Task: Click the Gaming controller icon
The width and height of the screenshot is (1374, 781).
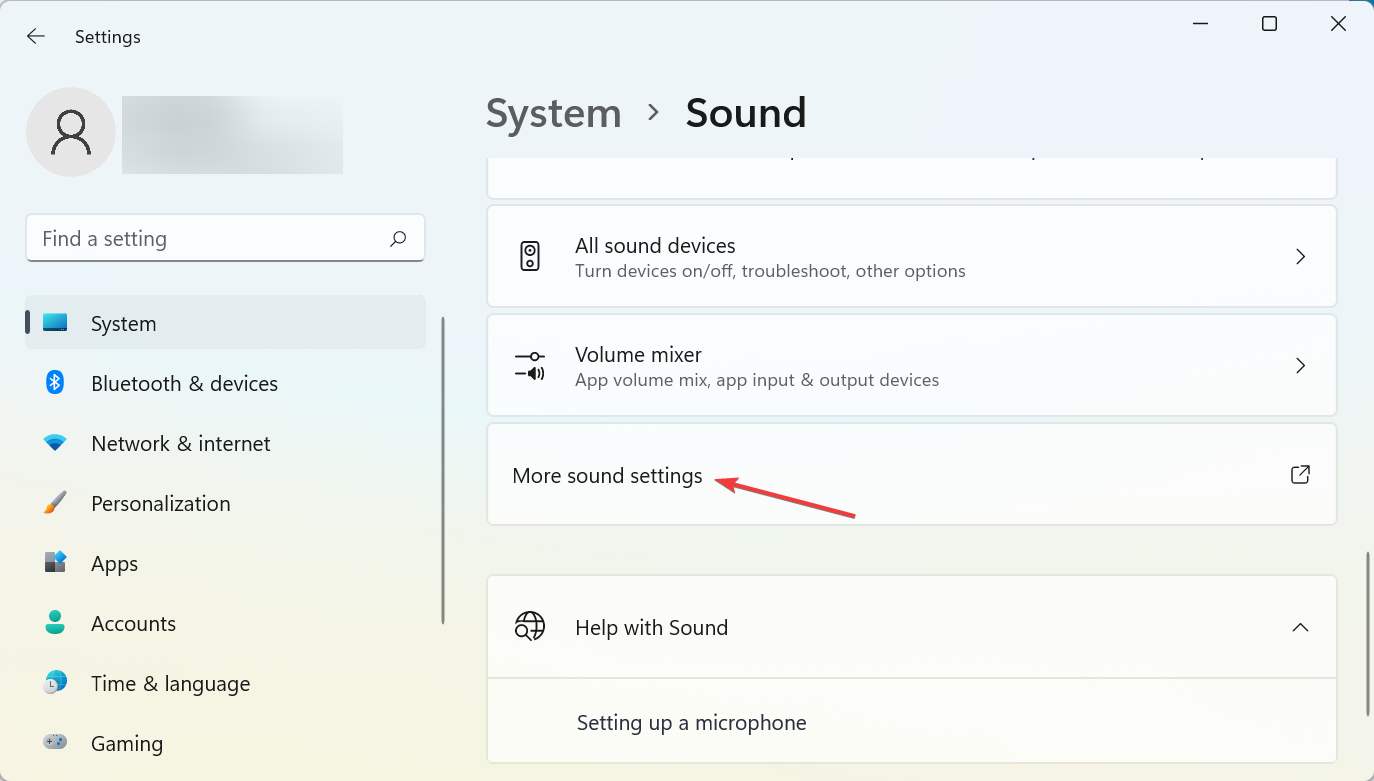Action: [x=55, y=743]
